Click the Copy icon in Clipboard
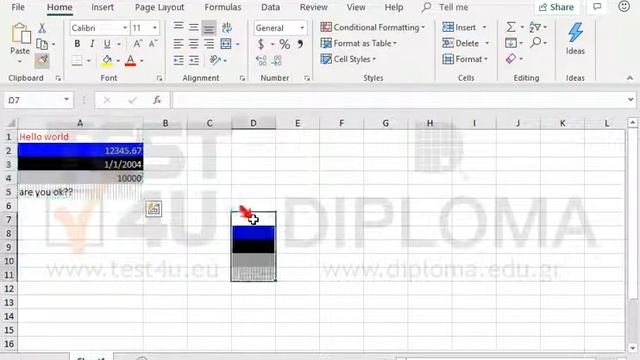Viewport: 640px width, 360px height. tap(42, 44)
